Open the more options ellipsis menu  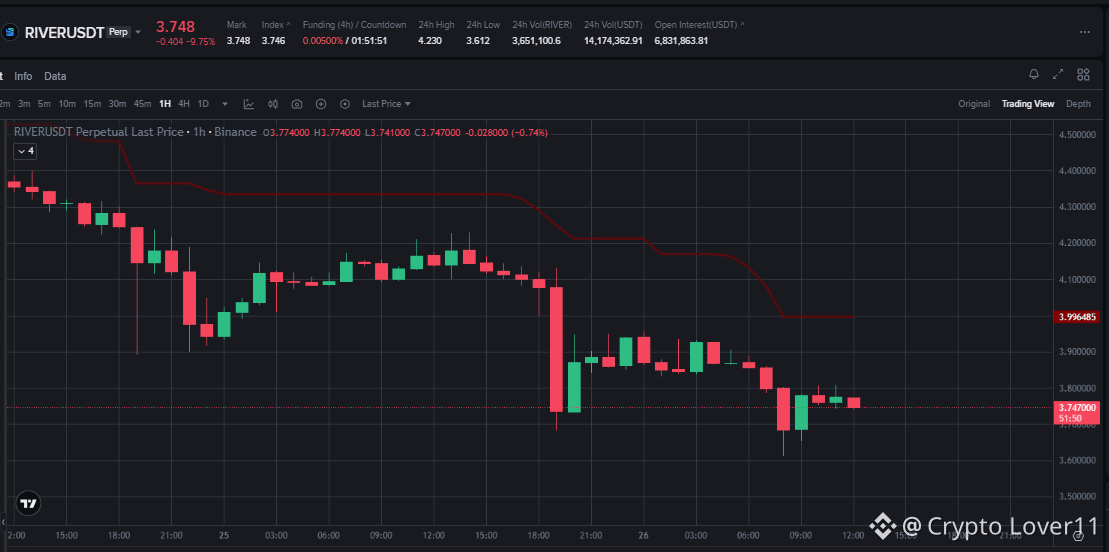pyautogui.click(x=1085, y=33)
